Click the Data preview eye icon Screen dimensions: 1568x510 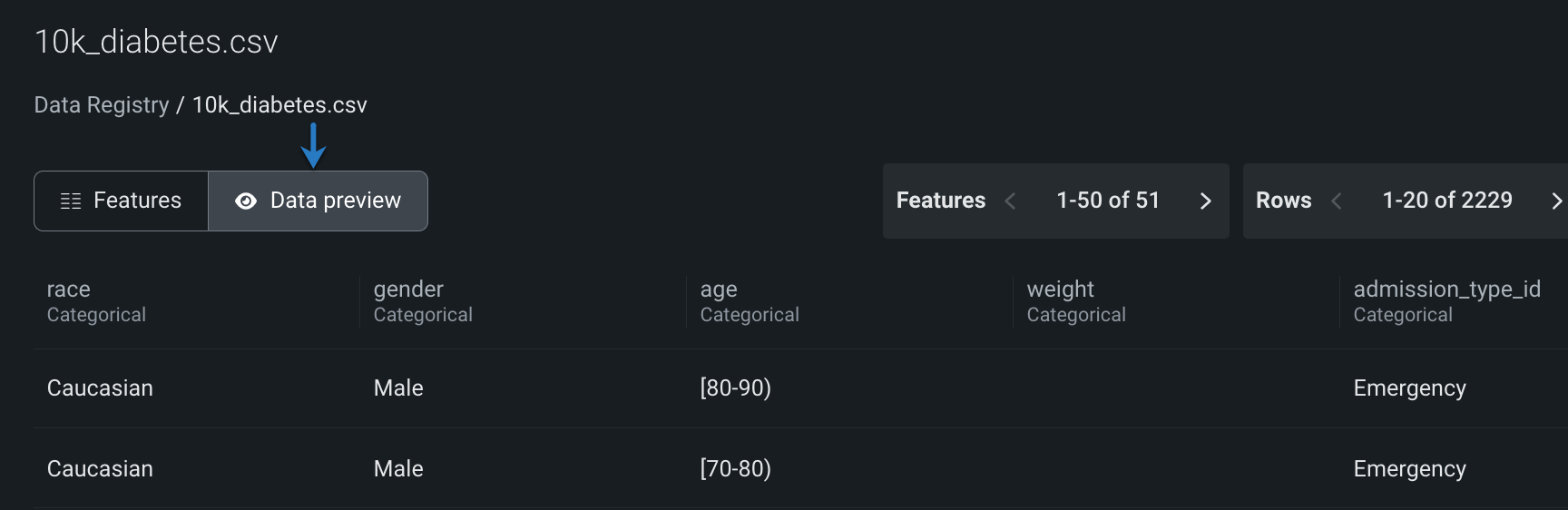click(x=246, y=201)
